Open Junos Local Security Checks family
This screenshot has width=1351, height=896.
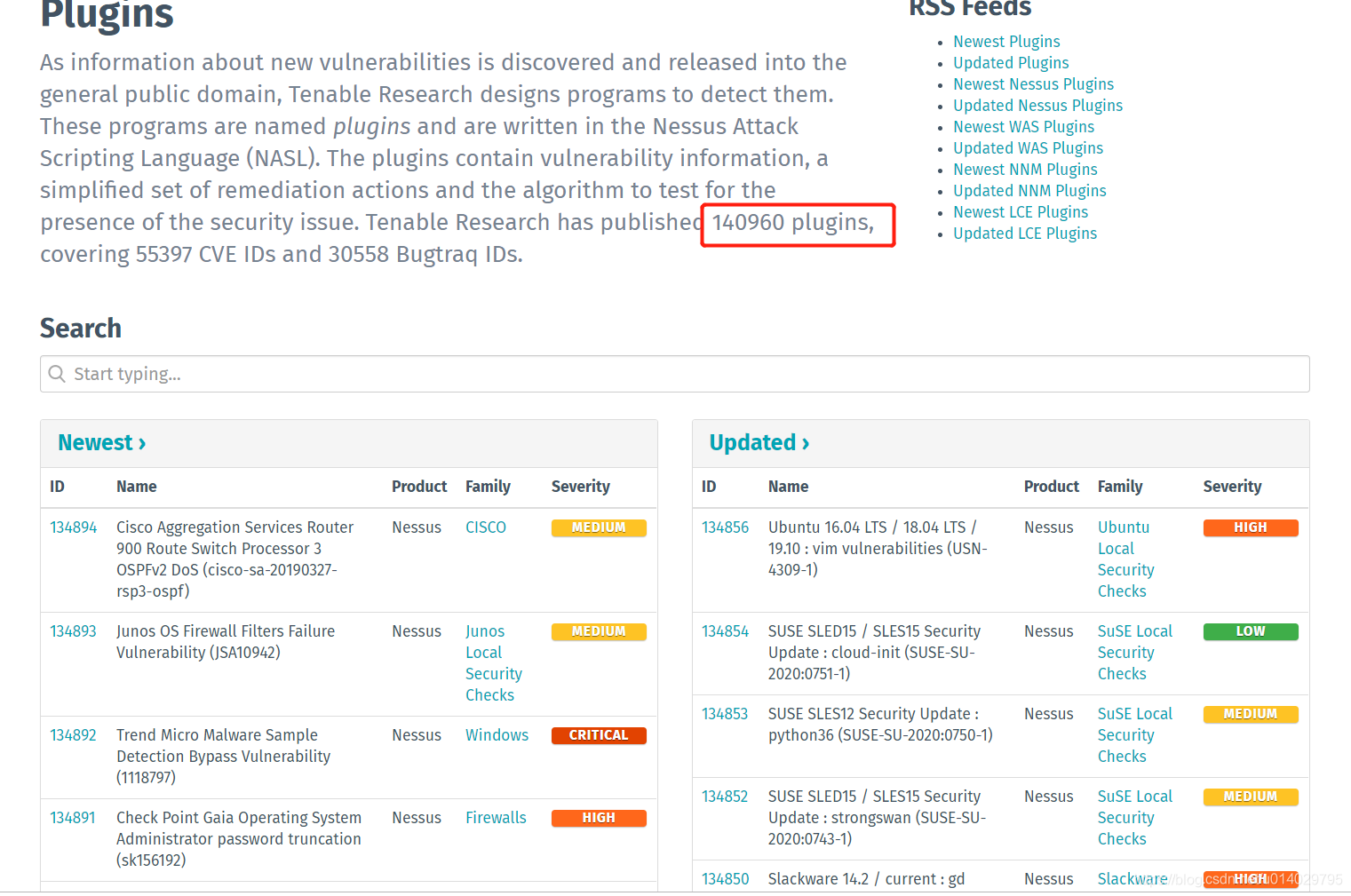(494, 663)
